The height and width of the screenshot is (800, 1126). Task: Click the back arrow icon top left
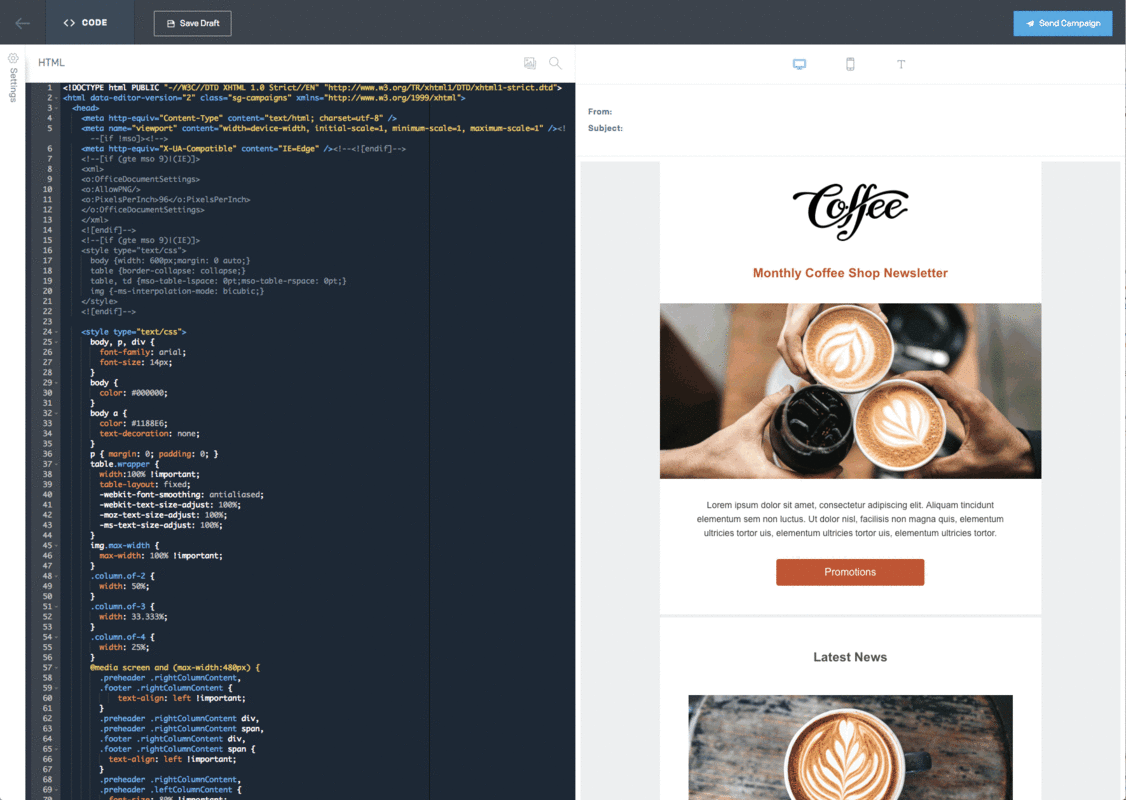pyautogui.click(x=22, y=22)
